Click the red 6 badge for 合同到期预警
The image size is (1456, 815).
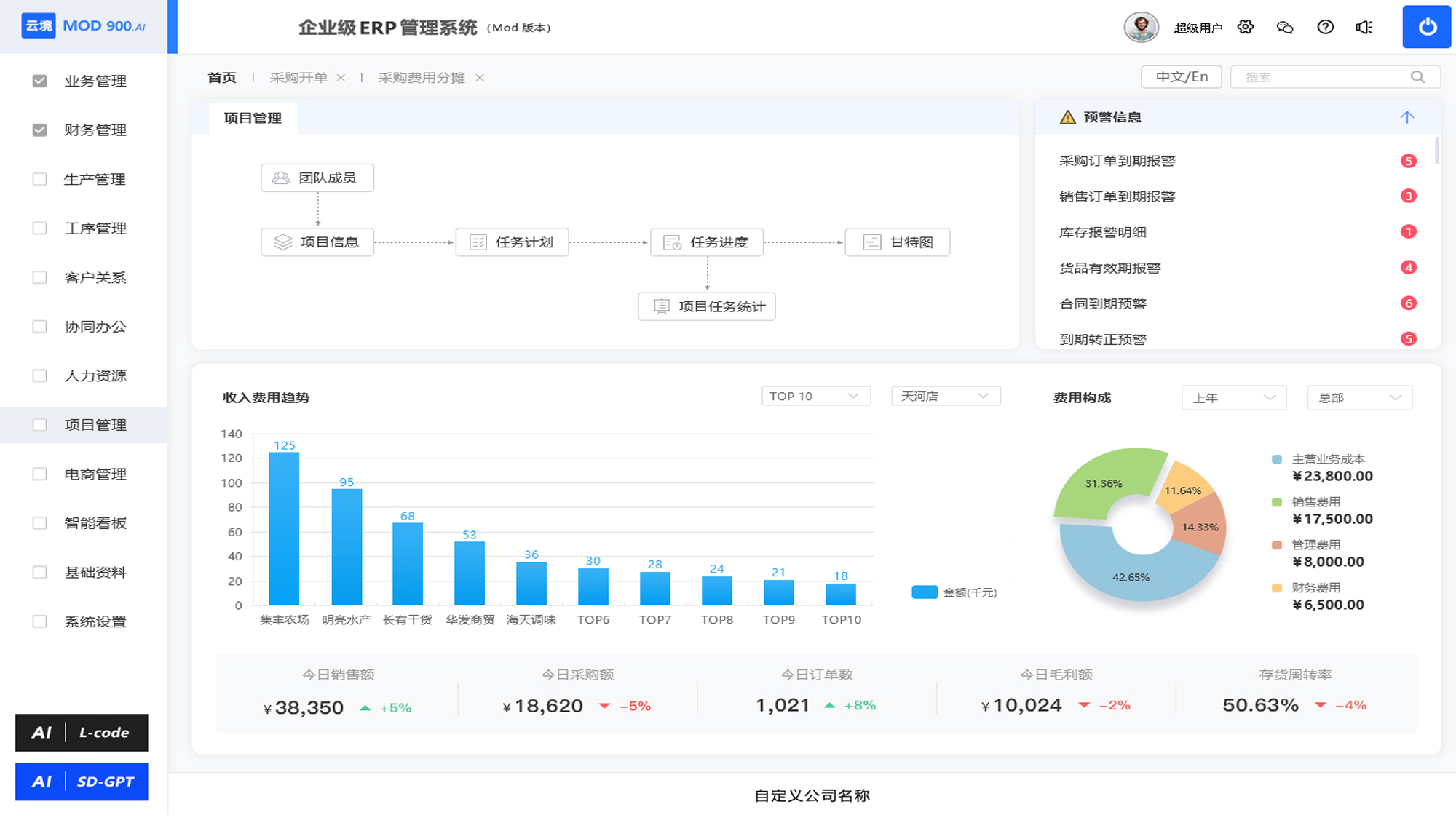1409,303
